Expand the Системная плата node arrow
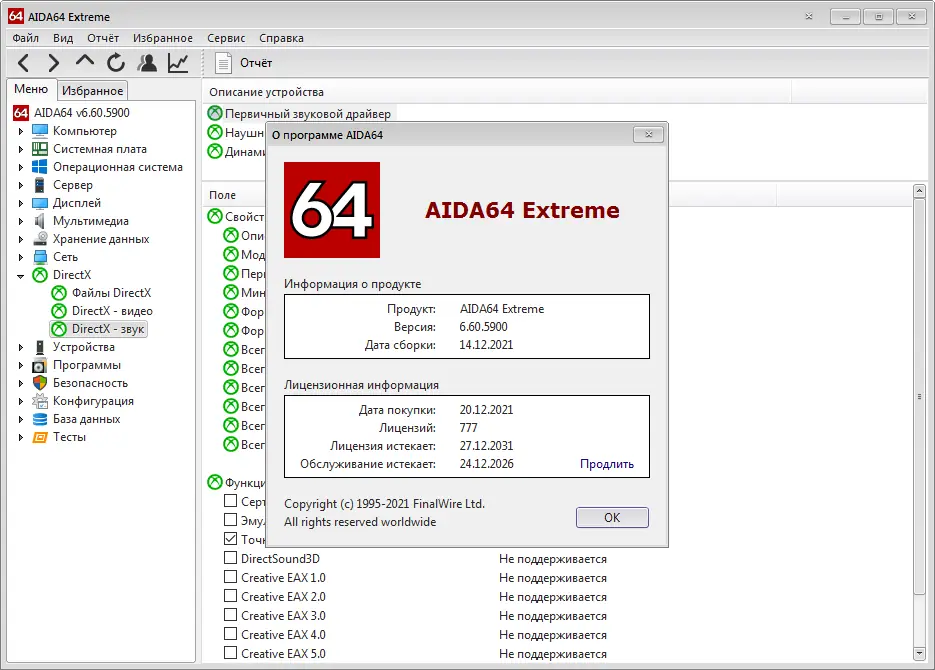935x670 pixels. 21,149
